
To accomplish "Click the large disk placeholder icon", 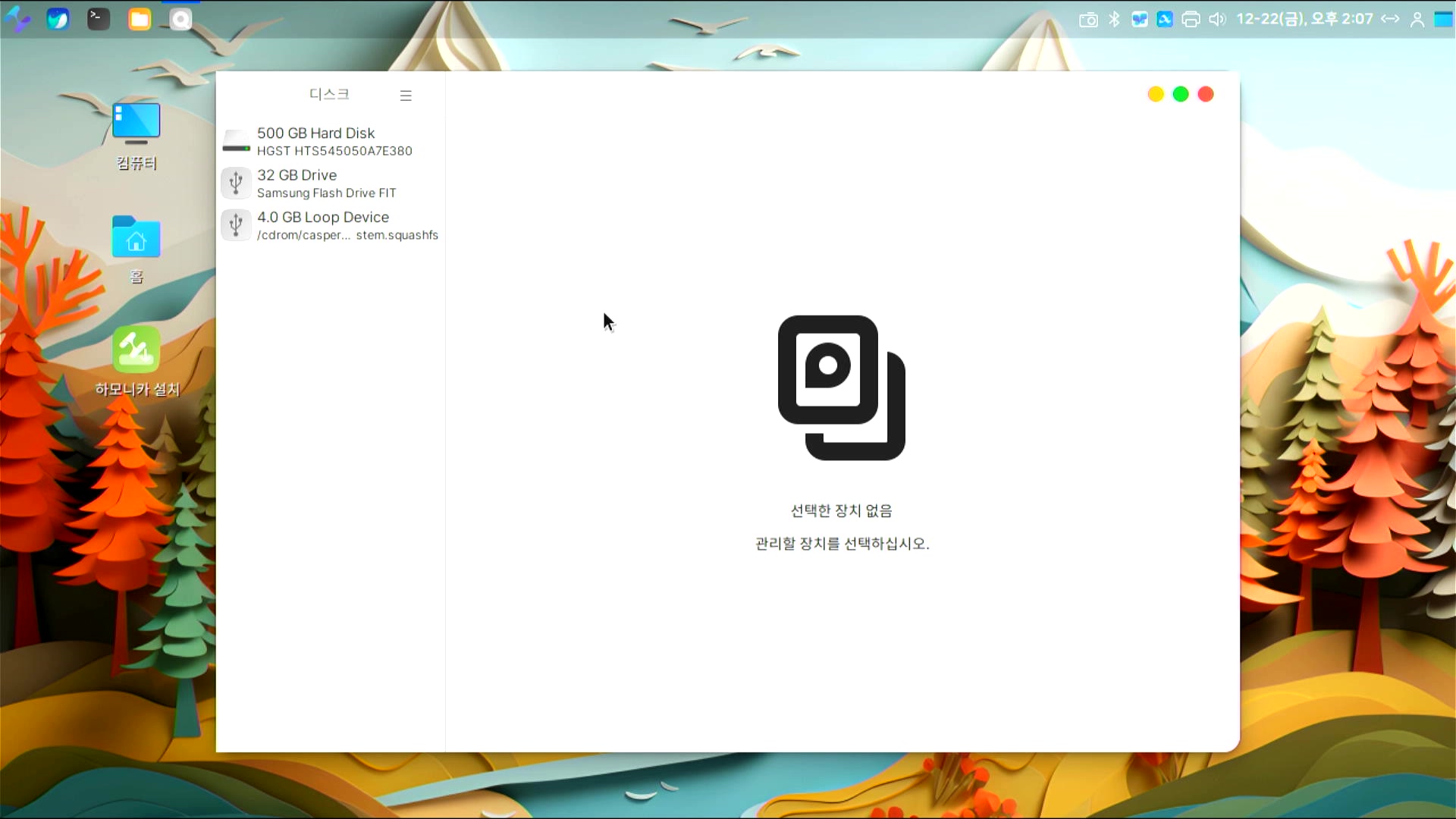I will click(842, 388).
